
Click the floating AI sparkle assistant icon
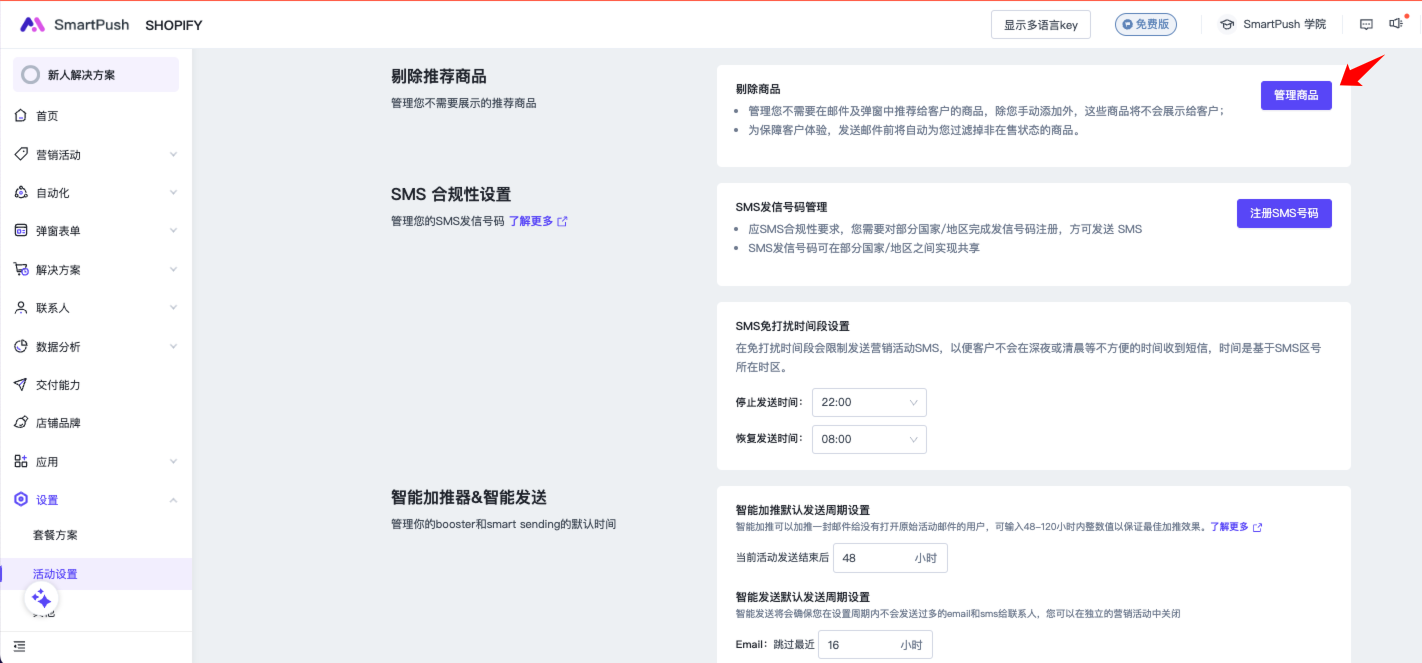pyautogui.click(x=42, y=599)
